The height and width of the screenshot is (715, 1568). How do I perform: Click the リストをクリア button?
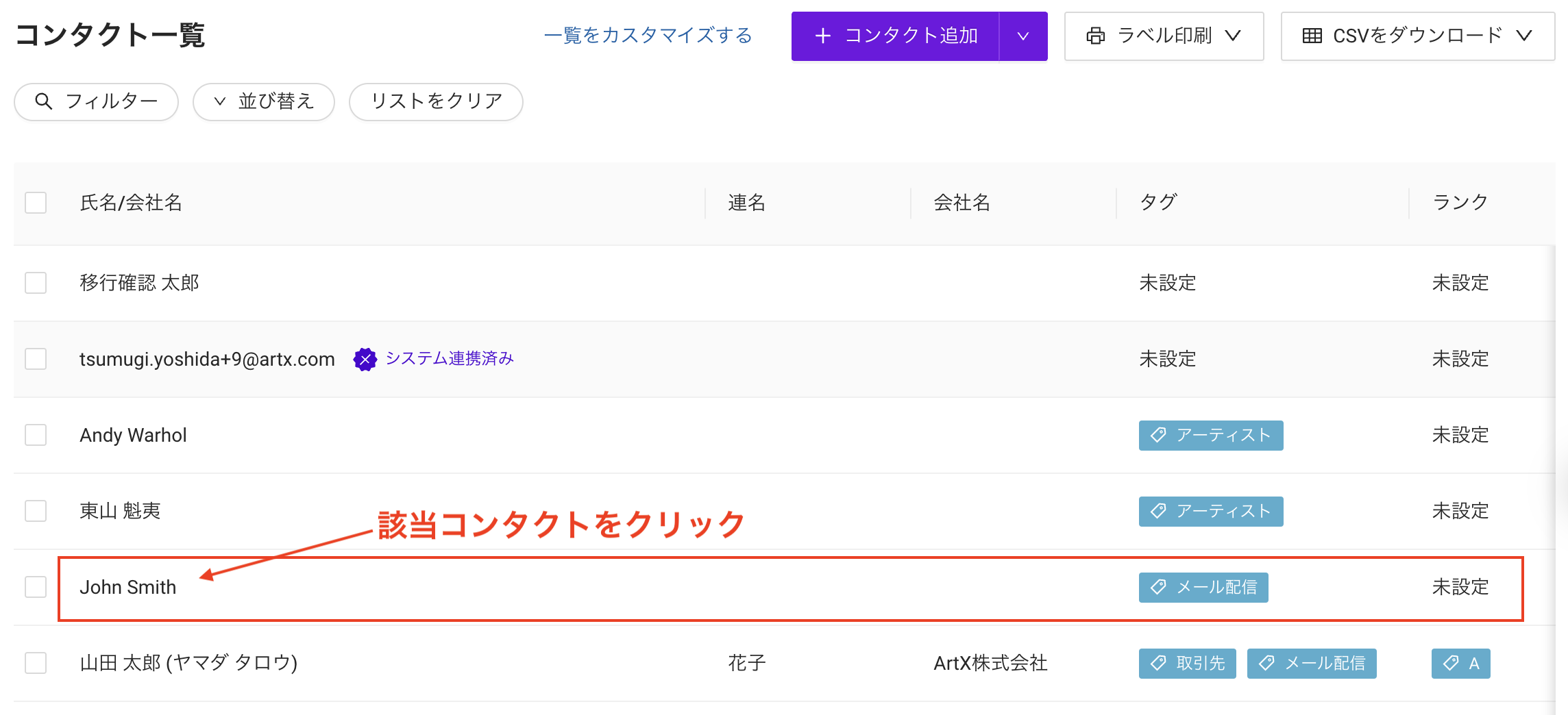pyautogui.click(x=436, y=101)
